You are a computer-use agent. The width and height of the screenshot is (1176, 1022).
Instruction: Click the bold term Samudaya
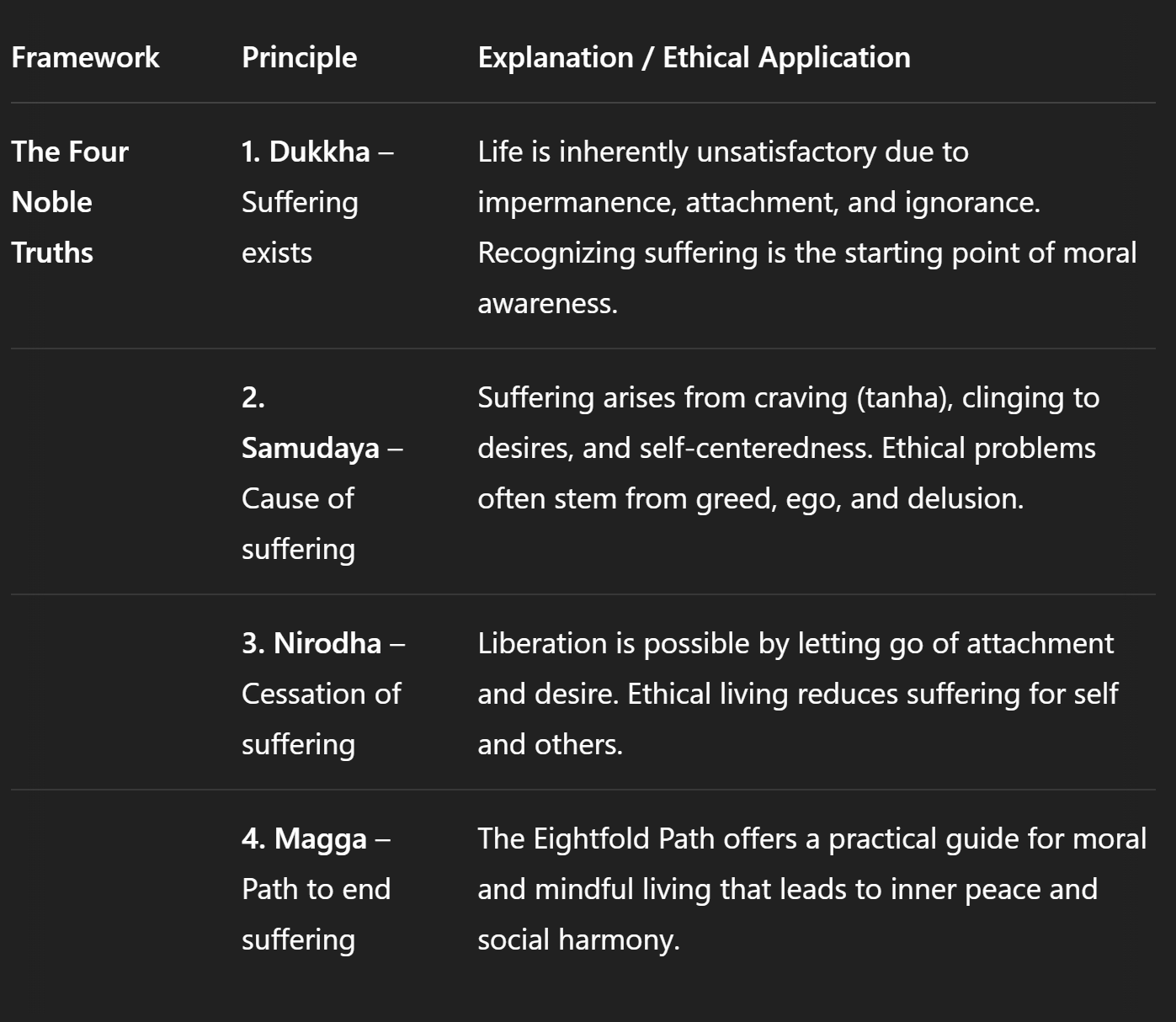[x=310, y=448]
